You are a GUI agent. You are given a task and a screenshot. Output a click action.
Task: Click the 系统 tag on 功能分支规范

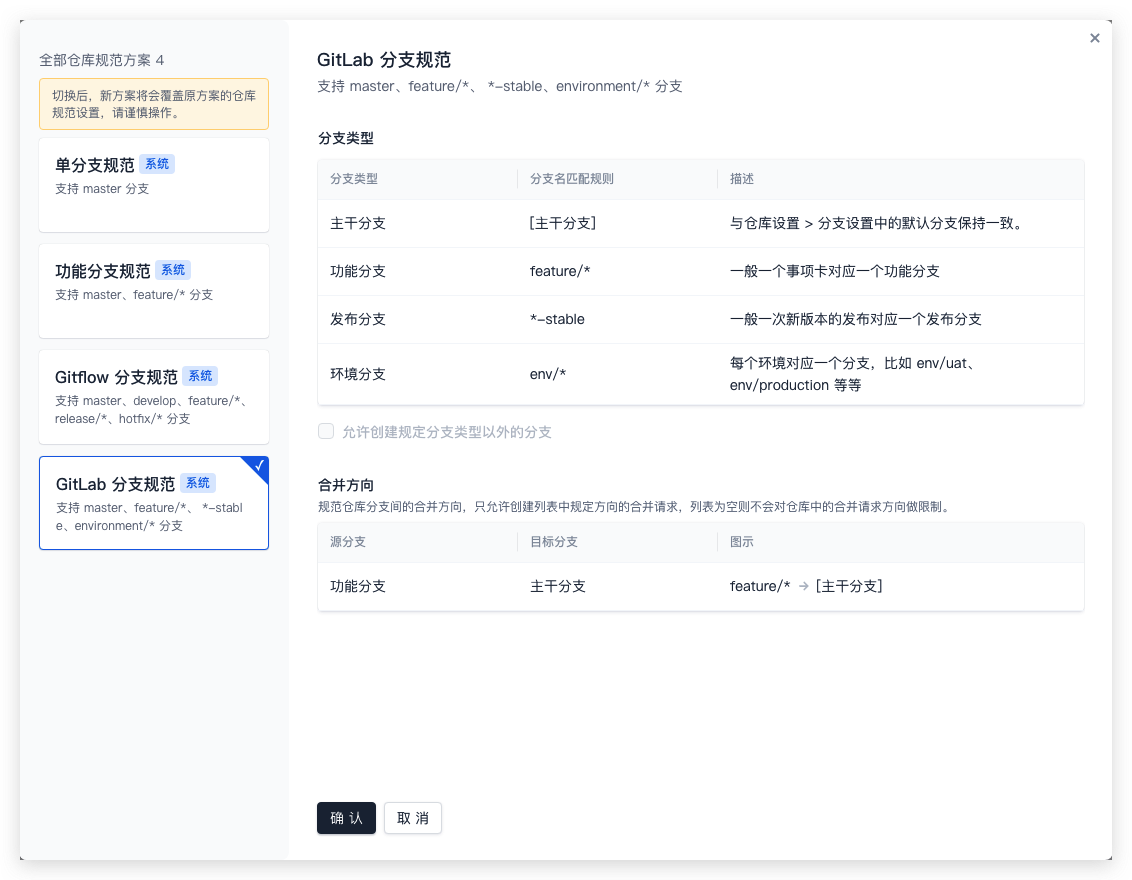173,270
